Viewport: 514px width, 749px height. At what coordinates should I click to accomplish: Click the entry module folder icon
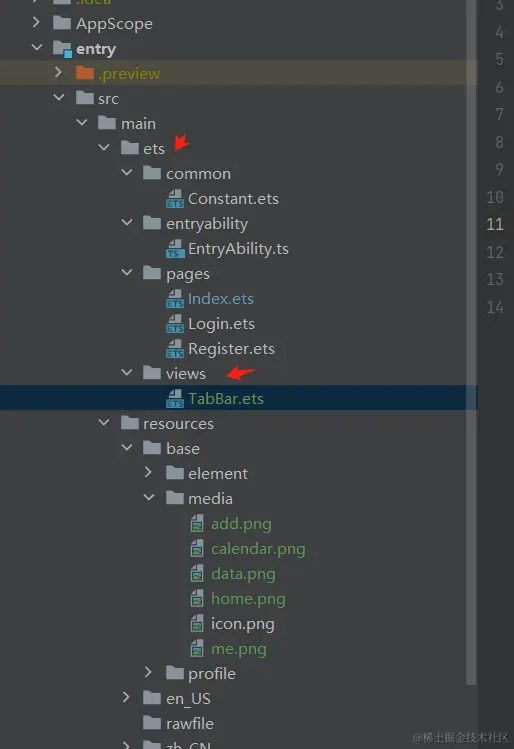pos(62,49)
